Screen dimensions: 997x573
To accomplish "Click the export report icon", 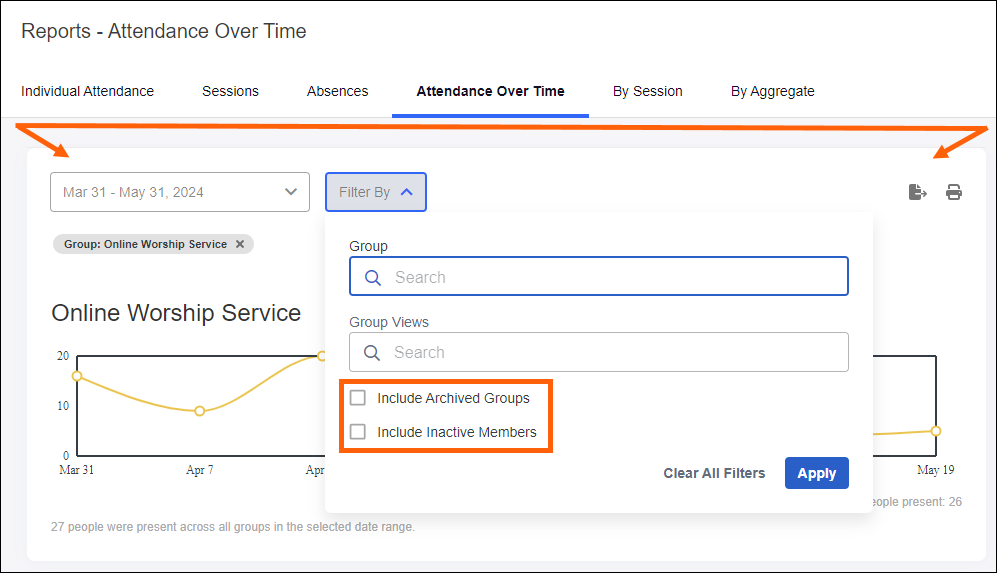I will tap(917, 192).
